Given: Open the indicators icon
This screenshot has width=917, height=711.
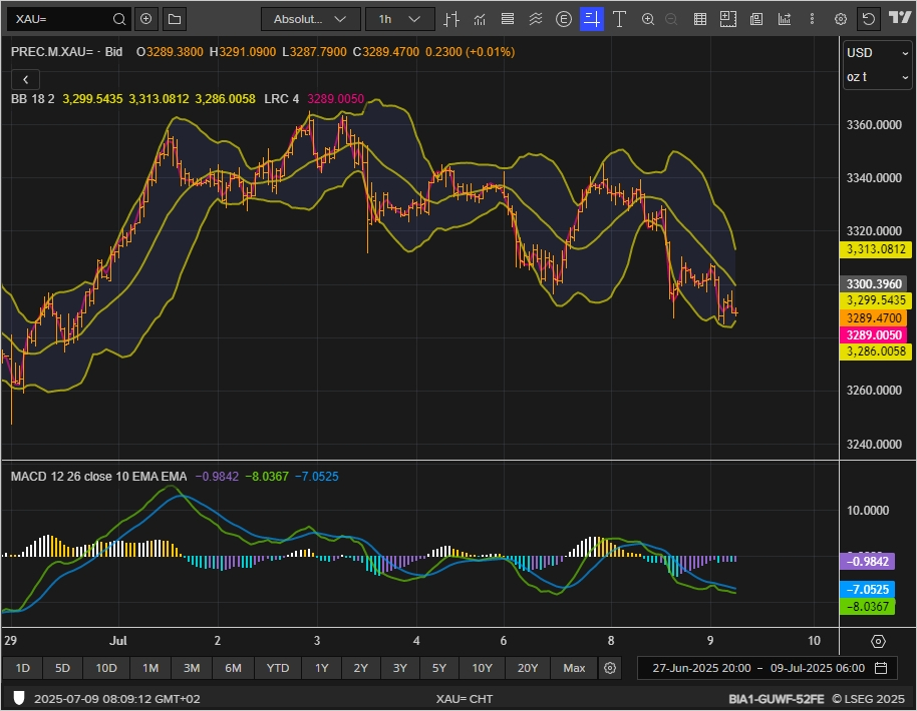Looking at the screenshot, I should point(480,19).
